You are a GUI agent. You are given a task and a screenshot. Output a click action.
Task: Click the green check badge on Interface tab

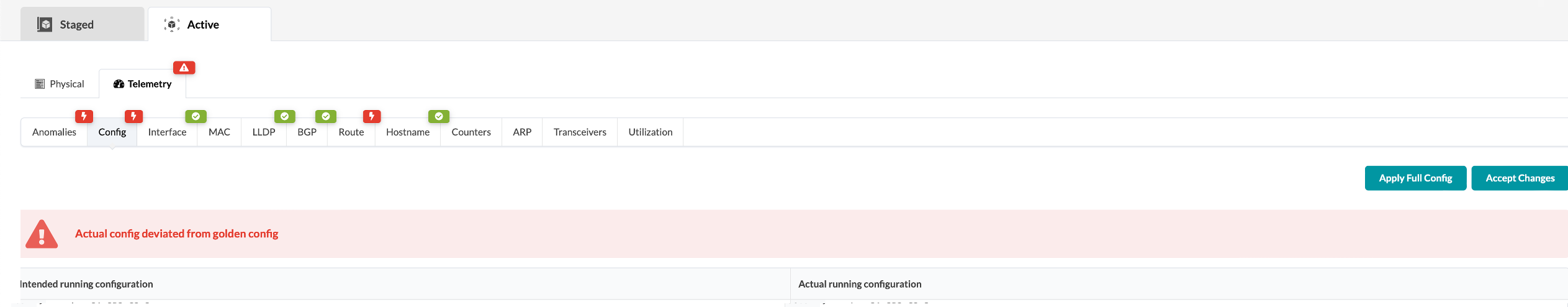click(196, 116)
